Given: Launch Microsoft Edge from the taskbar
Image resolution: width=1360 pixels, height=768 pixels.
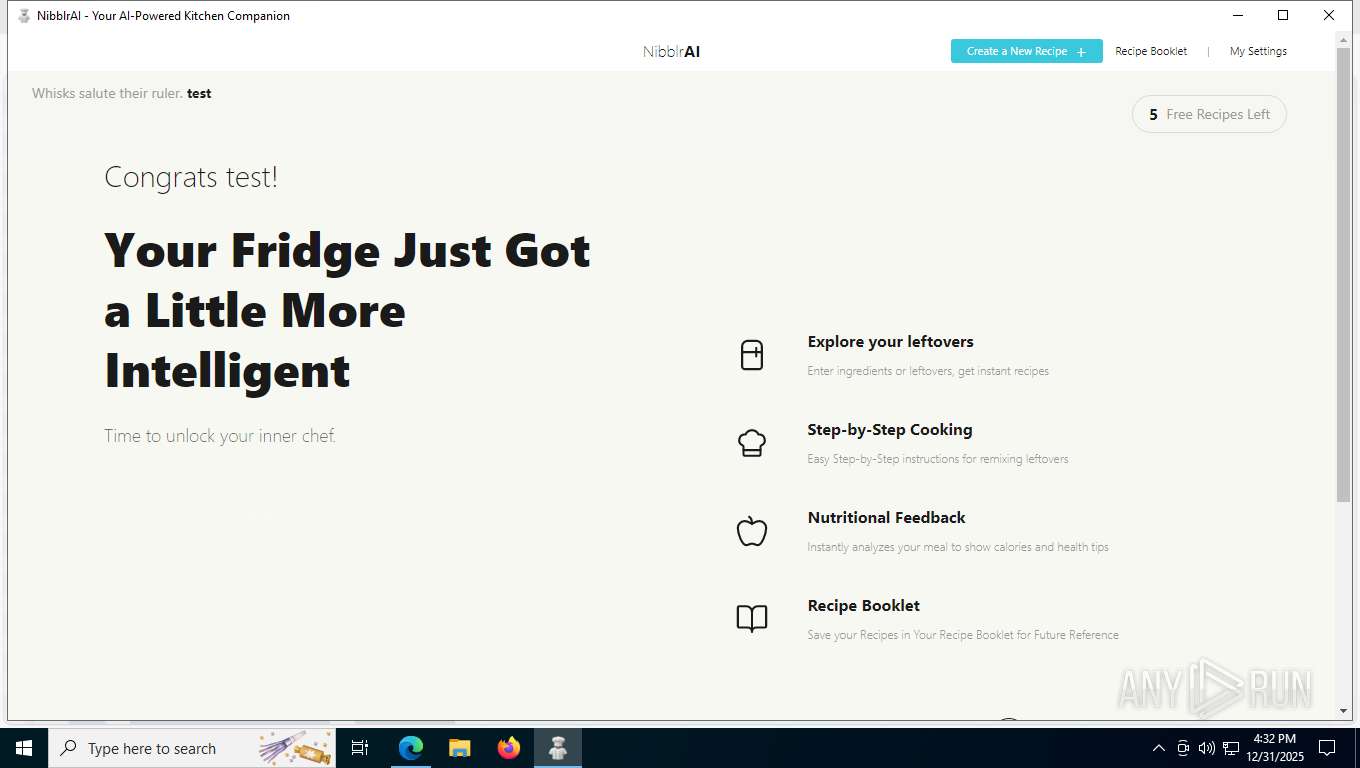Looking at the screenshot, I should tap(410, 748).
